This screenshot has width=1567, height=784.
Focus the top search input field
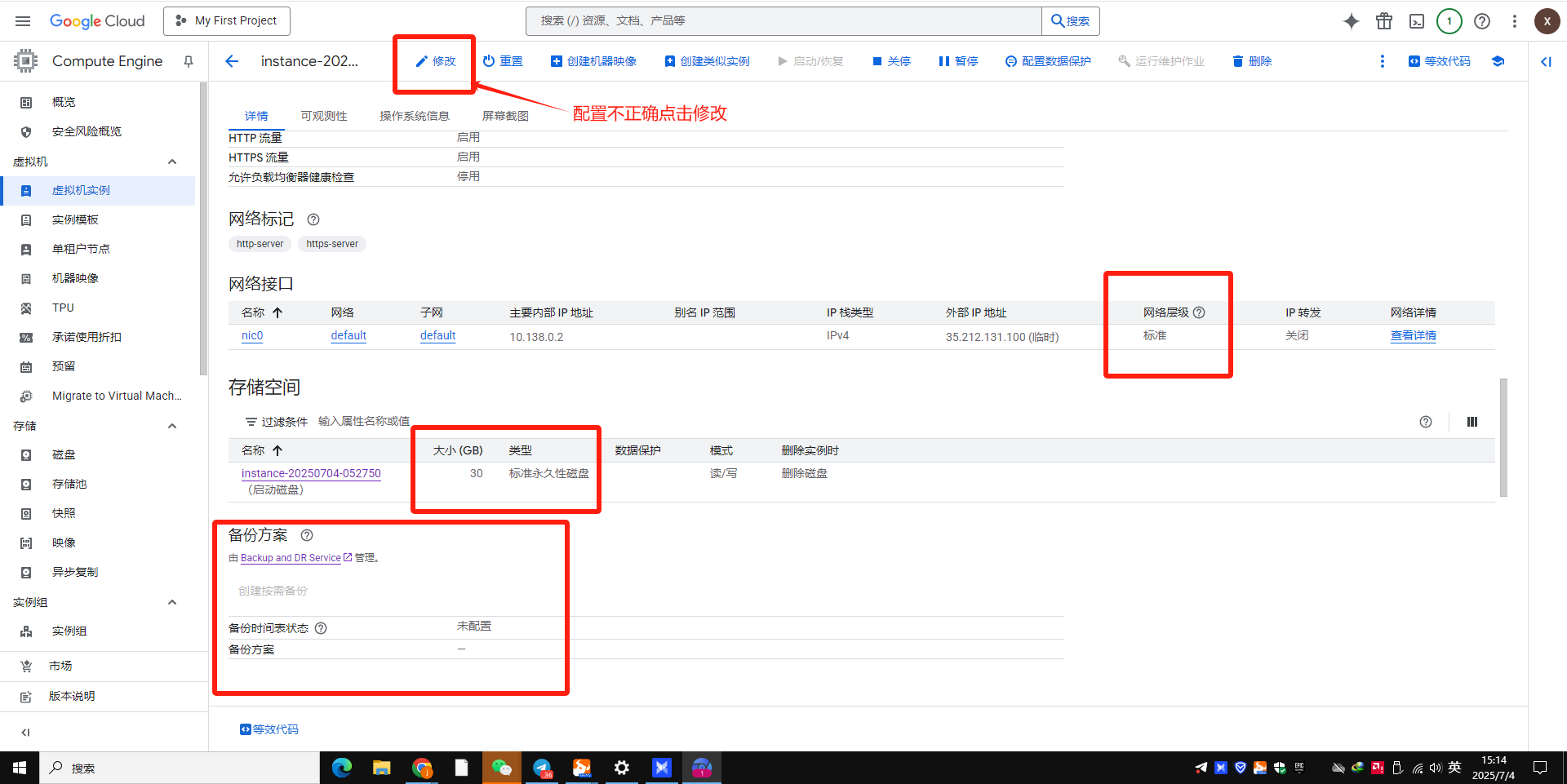784,21
